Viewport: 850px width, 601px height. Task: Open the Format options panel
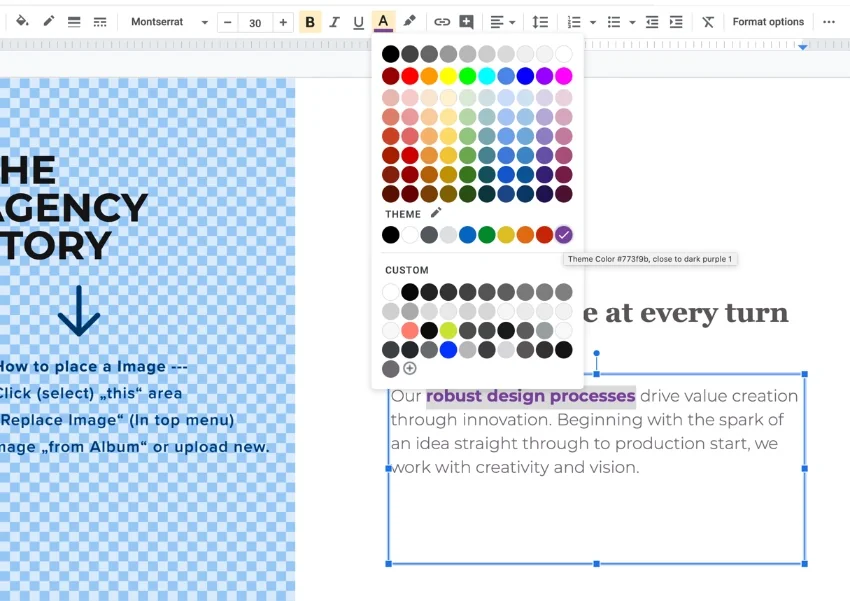pyautogui.click(x=768, y=21)
